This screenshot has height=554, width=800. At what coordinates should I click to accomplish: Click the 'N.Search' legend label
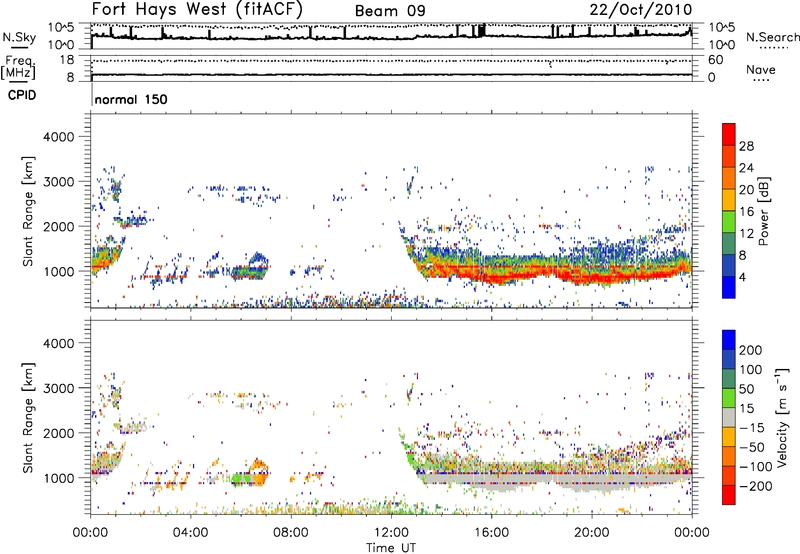pyautogui.click(x=772, y=37)
